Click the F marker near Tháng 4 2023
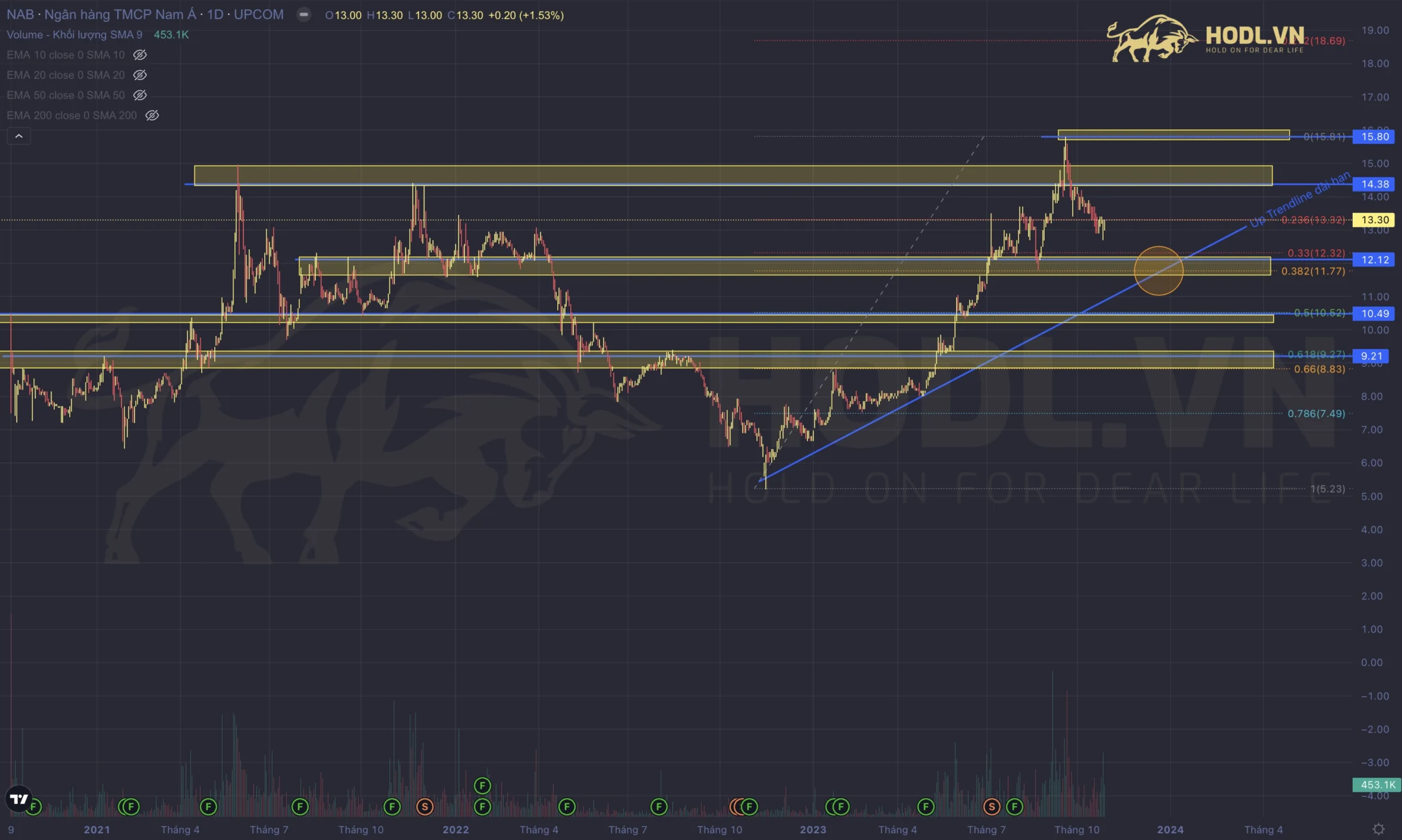 926,807
